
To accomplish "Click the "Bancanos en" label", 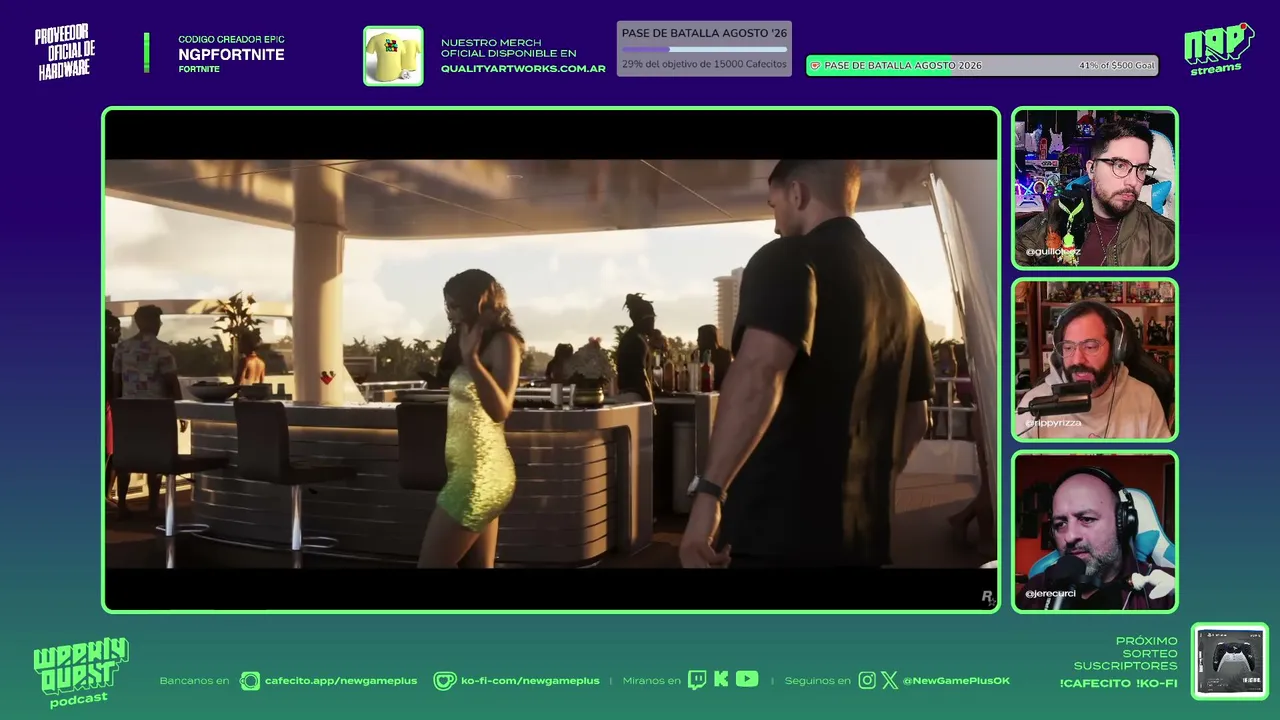I will (194, 681).
